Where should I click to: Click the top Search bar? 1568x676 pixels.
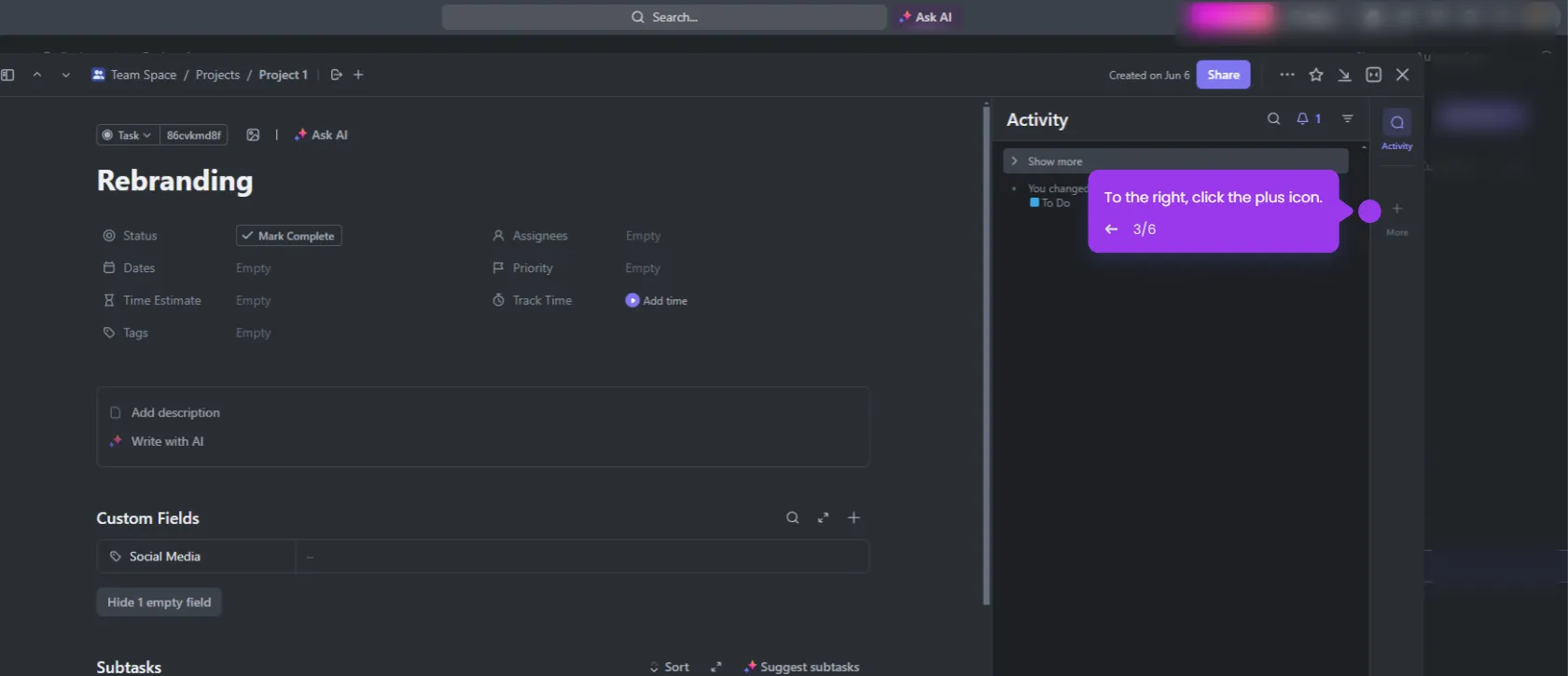[664, 17]
